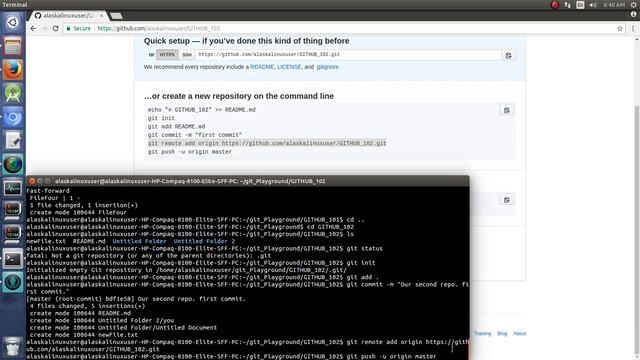The width and height of the screenshot is (640, 360).
Task: Switch to Chromium browser dock icon
Action: 13,117
